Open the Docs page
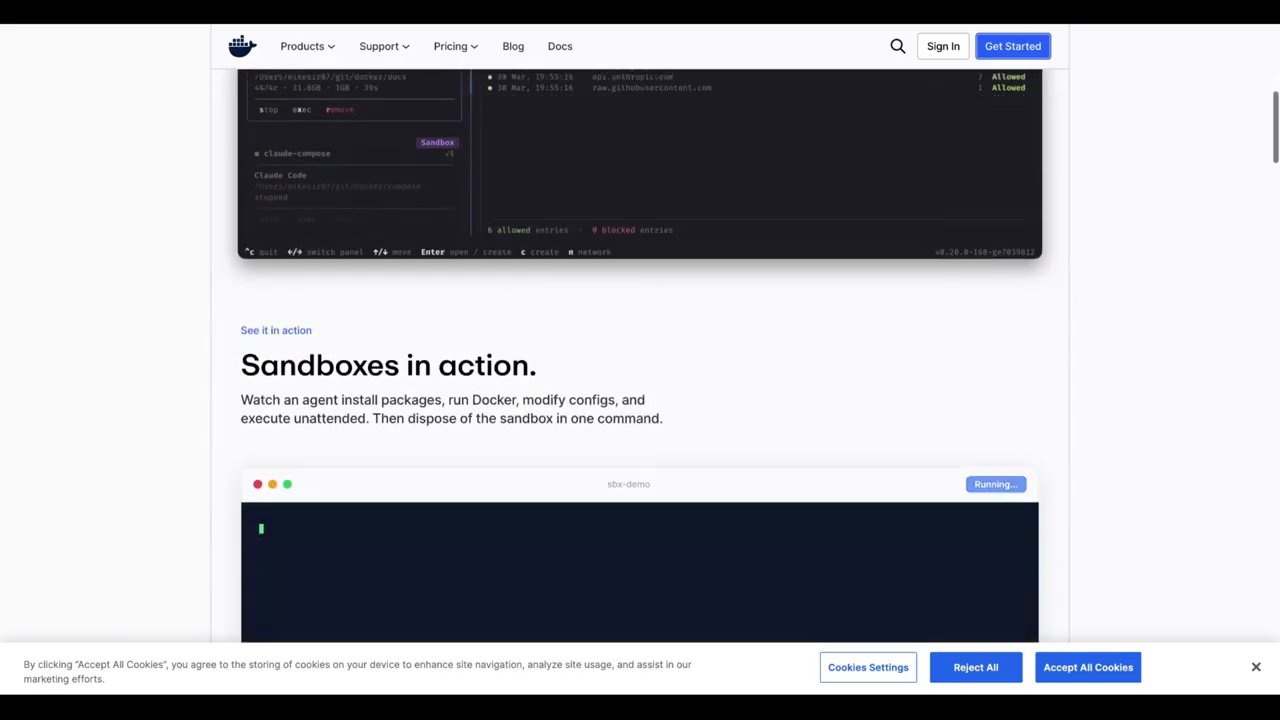Image resolution: width=1280 pixels, height=720 pixels. (x=560, y=46)
